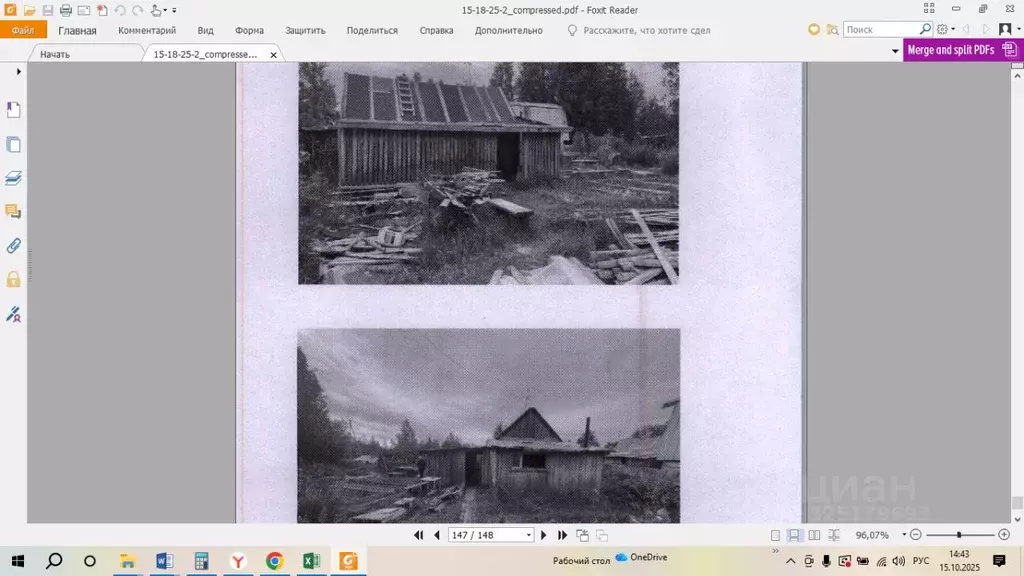Toggle two-page facing view

tap(814, 535)
